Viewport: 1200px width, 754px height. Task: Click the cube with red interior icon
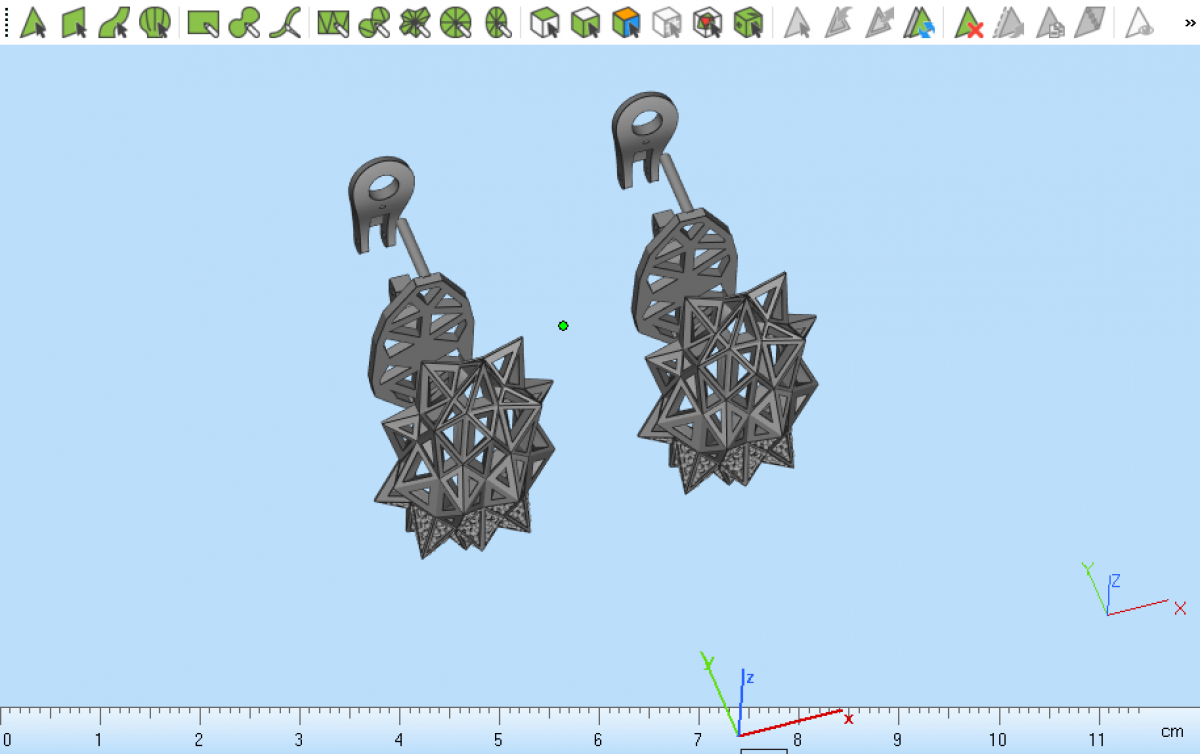(707, 22)
